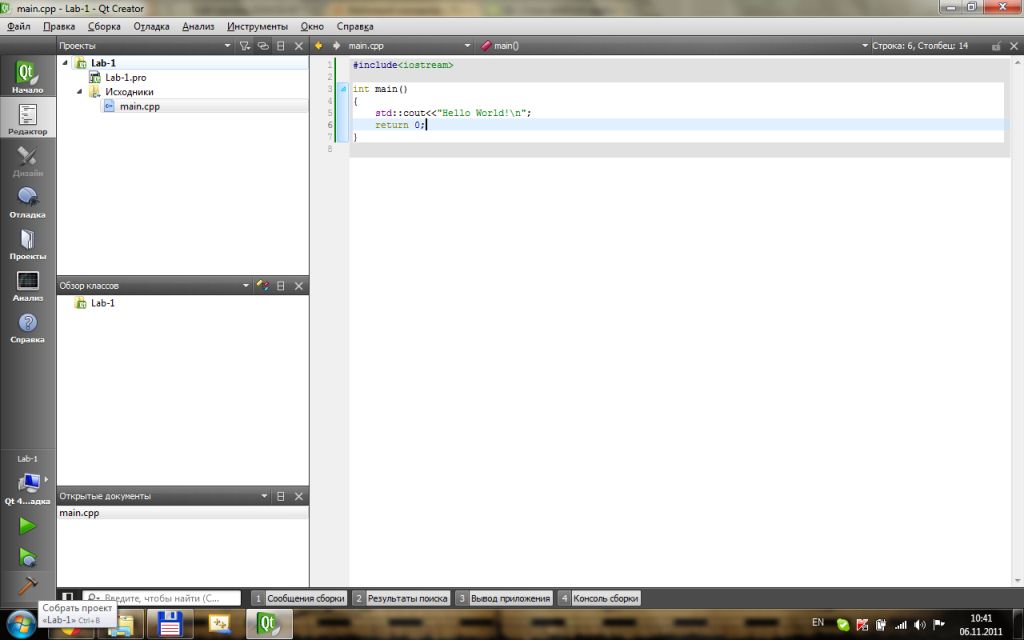
Task: Toggle class view display in Обзор классов header
Action: 263,285
